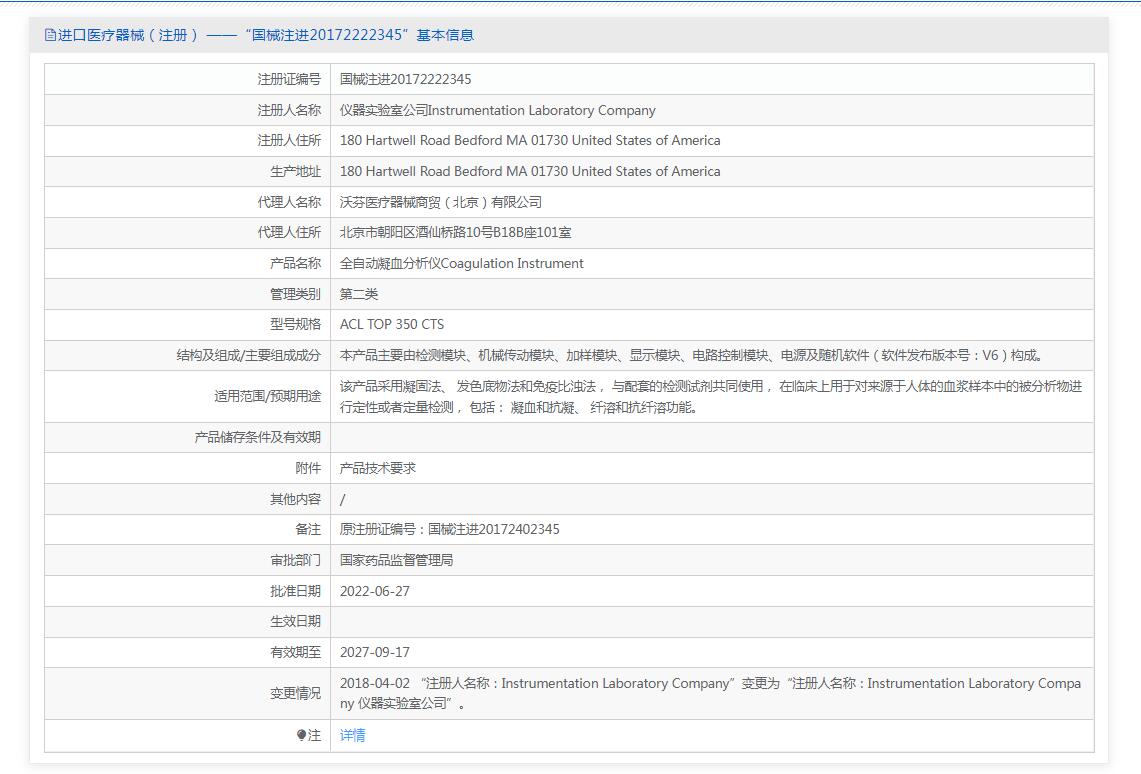
Task: Select the registration number 国械注进20172222345 cell
Action: click(x=405, y=79)
